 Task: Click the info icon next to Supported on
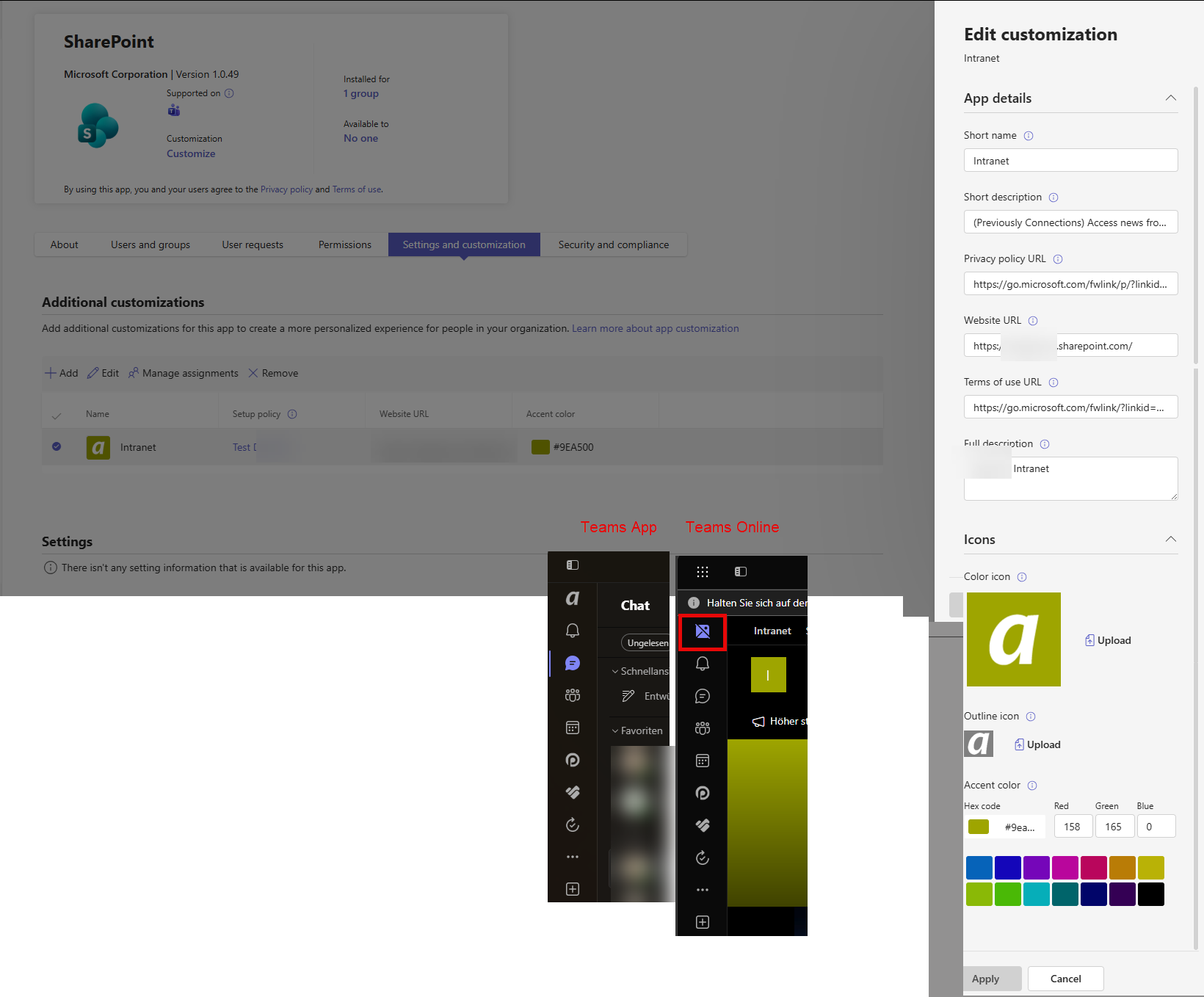tap(229, 93)
